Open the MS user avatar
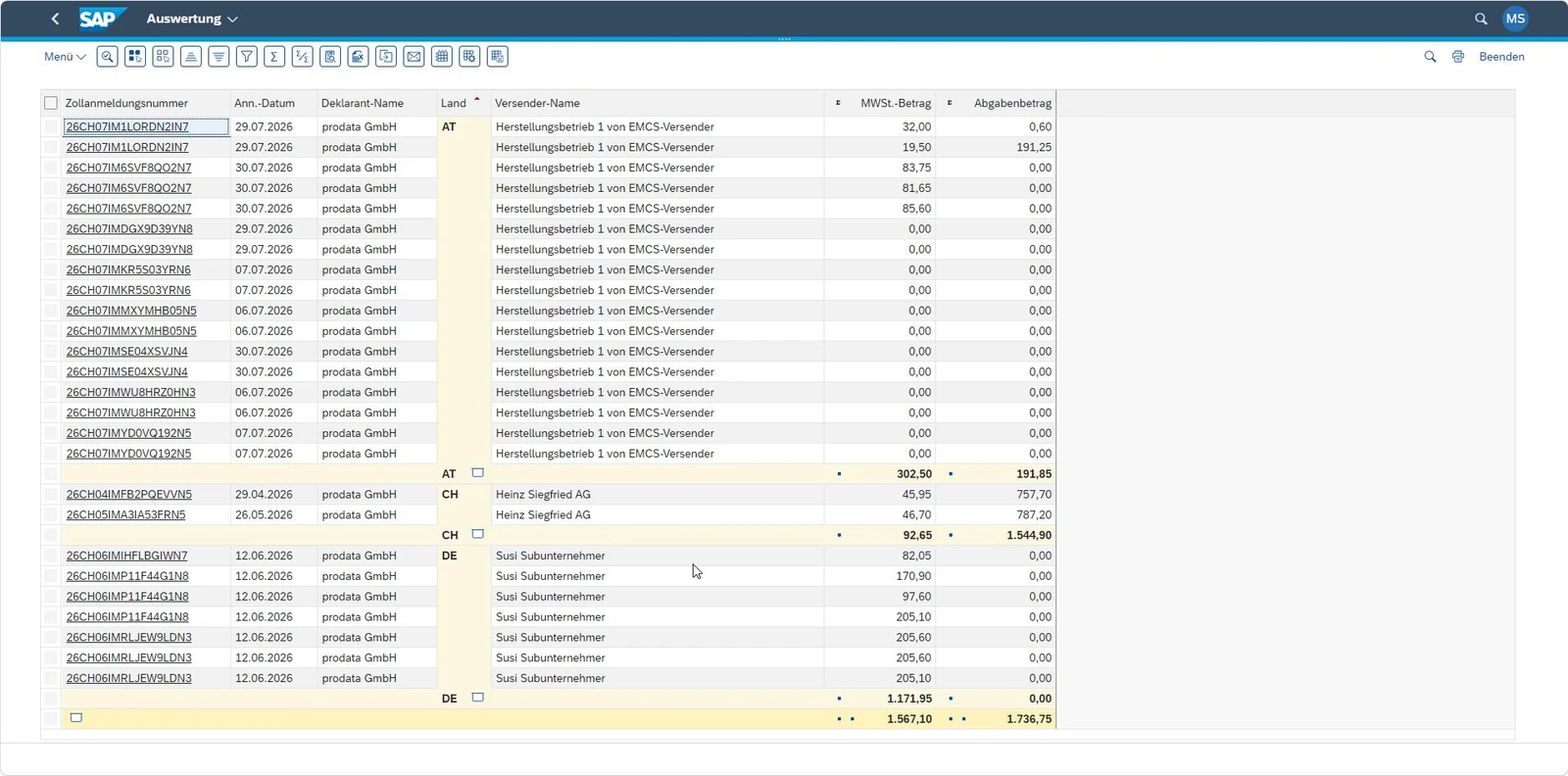This screenshot has height=776, width=1568. (x=1515, y=19)
